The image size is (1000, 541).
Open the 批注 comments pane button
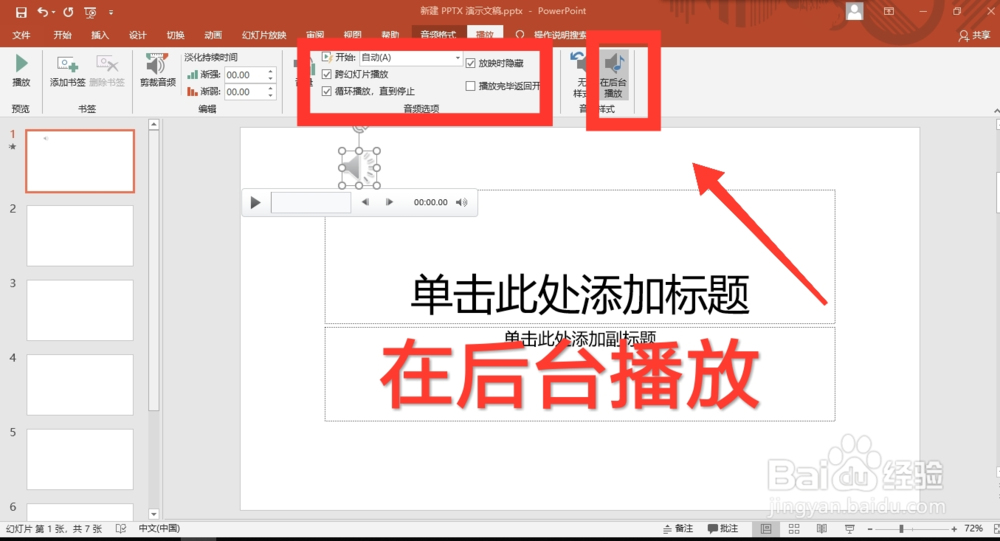pyautogui.click(x=723, y=529)
